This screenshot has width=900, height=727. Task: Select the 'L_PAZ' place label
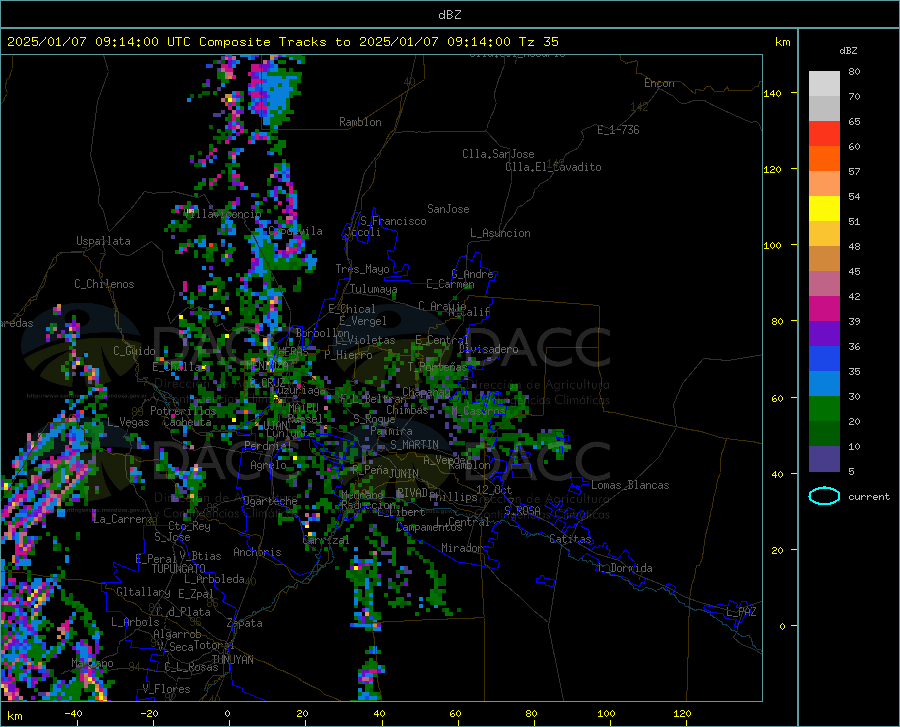click(741, 612)
